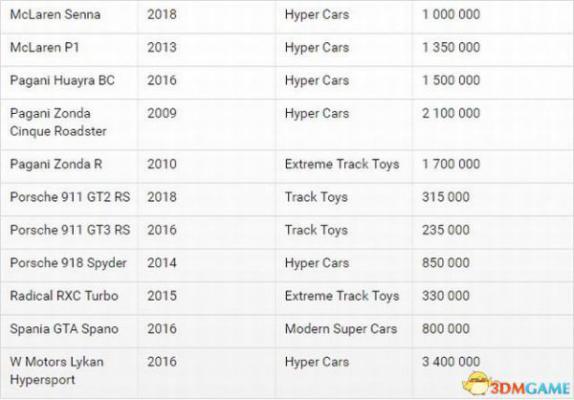Select Radical RXC Turbo name
This screenshot has height=400, width=574.
(64, 296)
